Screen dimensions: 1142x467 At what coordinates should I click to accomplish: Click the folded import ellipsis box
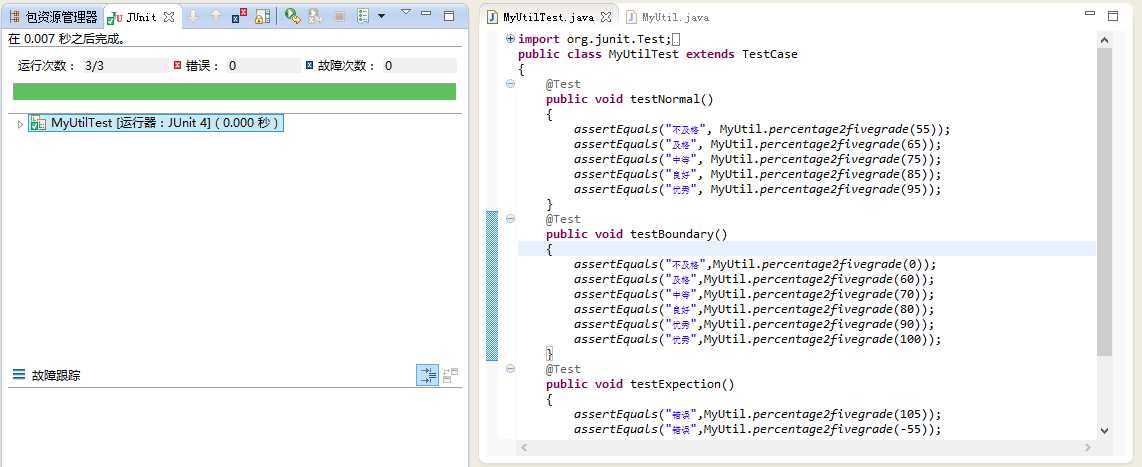coord(676,39)
